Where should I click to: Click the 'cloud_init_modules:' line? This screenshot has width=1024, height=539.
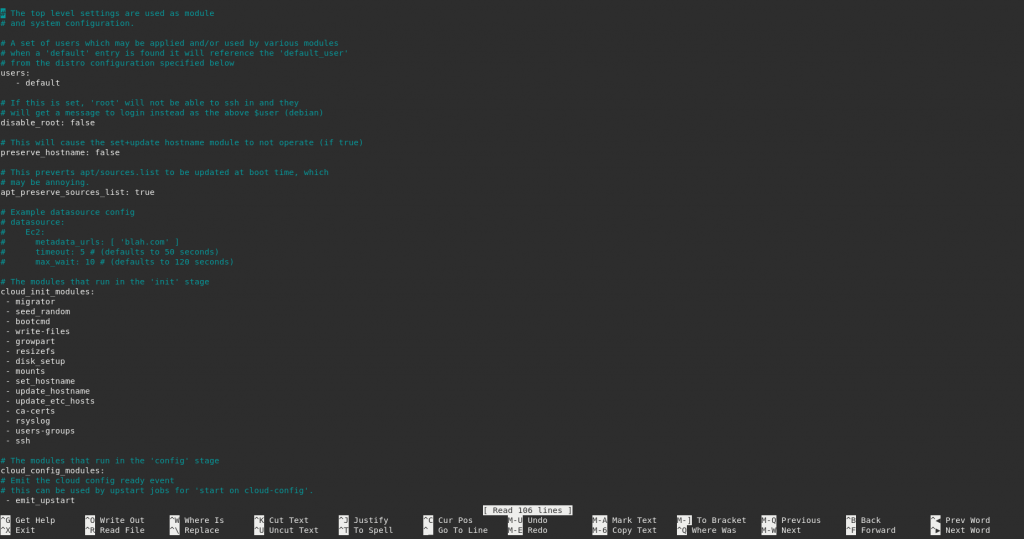pyautogui.click(x=48, y=292)
